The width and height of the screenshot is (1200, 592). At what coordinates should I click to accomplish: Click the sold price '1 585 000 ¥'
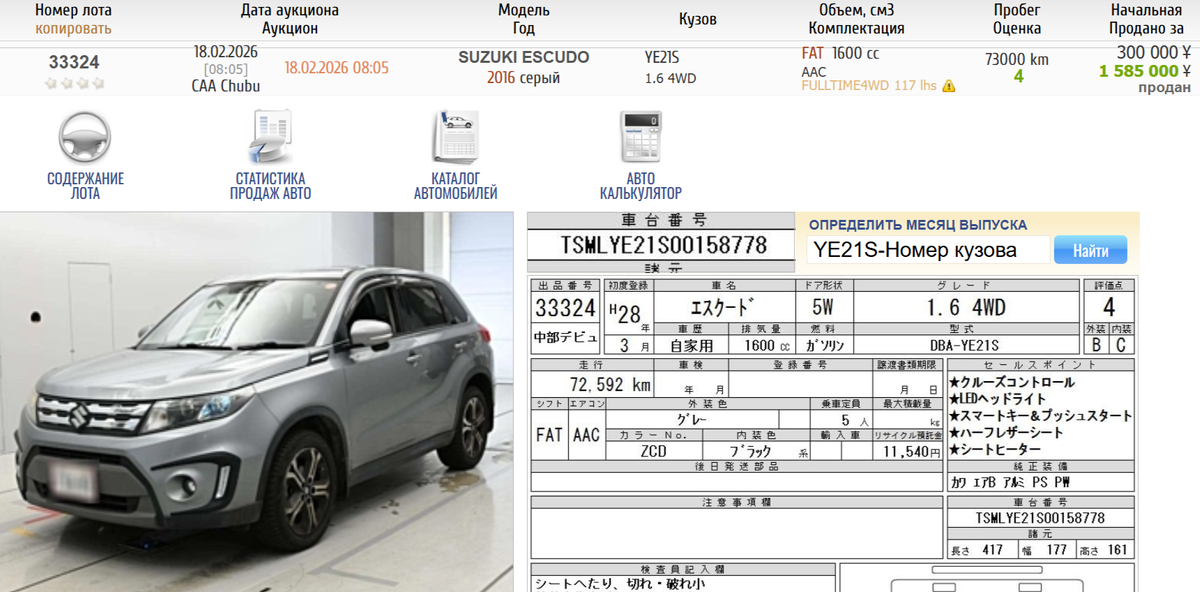1145,71
